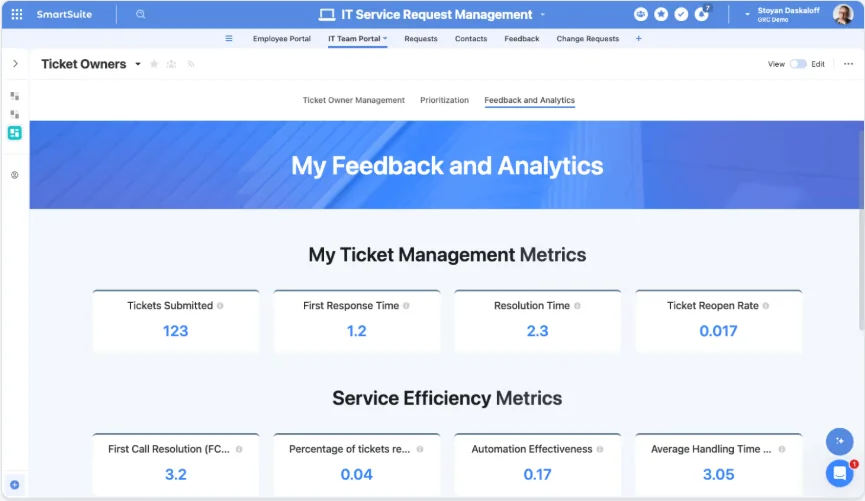
Task: Click First Call Resolution value 3.2
Action: pos(175,475)
